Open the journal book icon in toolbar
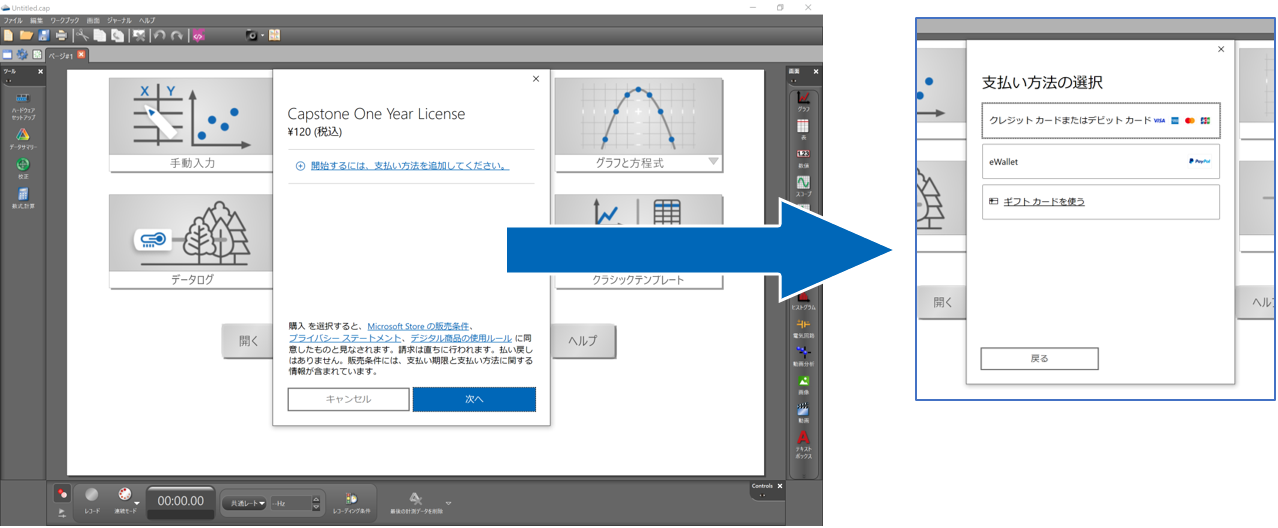The image size is (1278, 528). click(274, 35)
